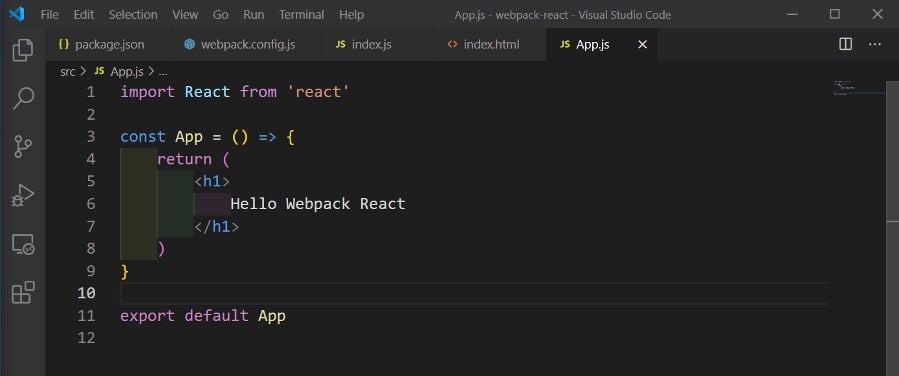Open the Run and Debug view
The height and width of the screenshot is (376, 899).
point(23,195)
